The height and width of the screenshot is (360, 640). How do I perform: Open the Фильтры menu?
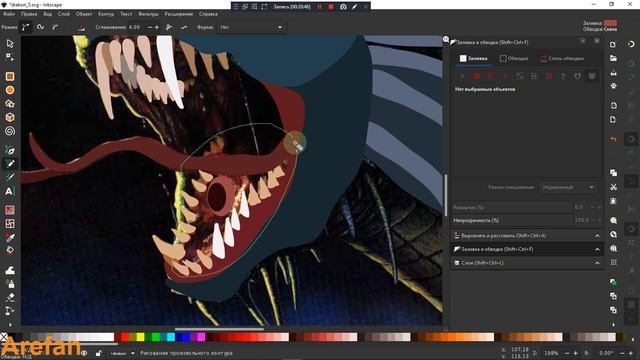148,14
